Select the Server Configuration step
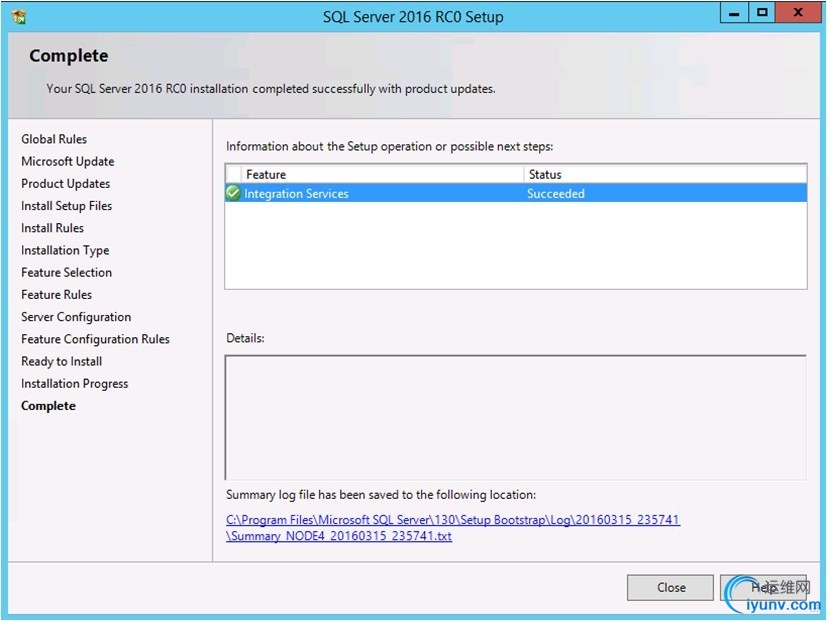The height and width of the screenshot is (621, 827). click(76, 317)
